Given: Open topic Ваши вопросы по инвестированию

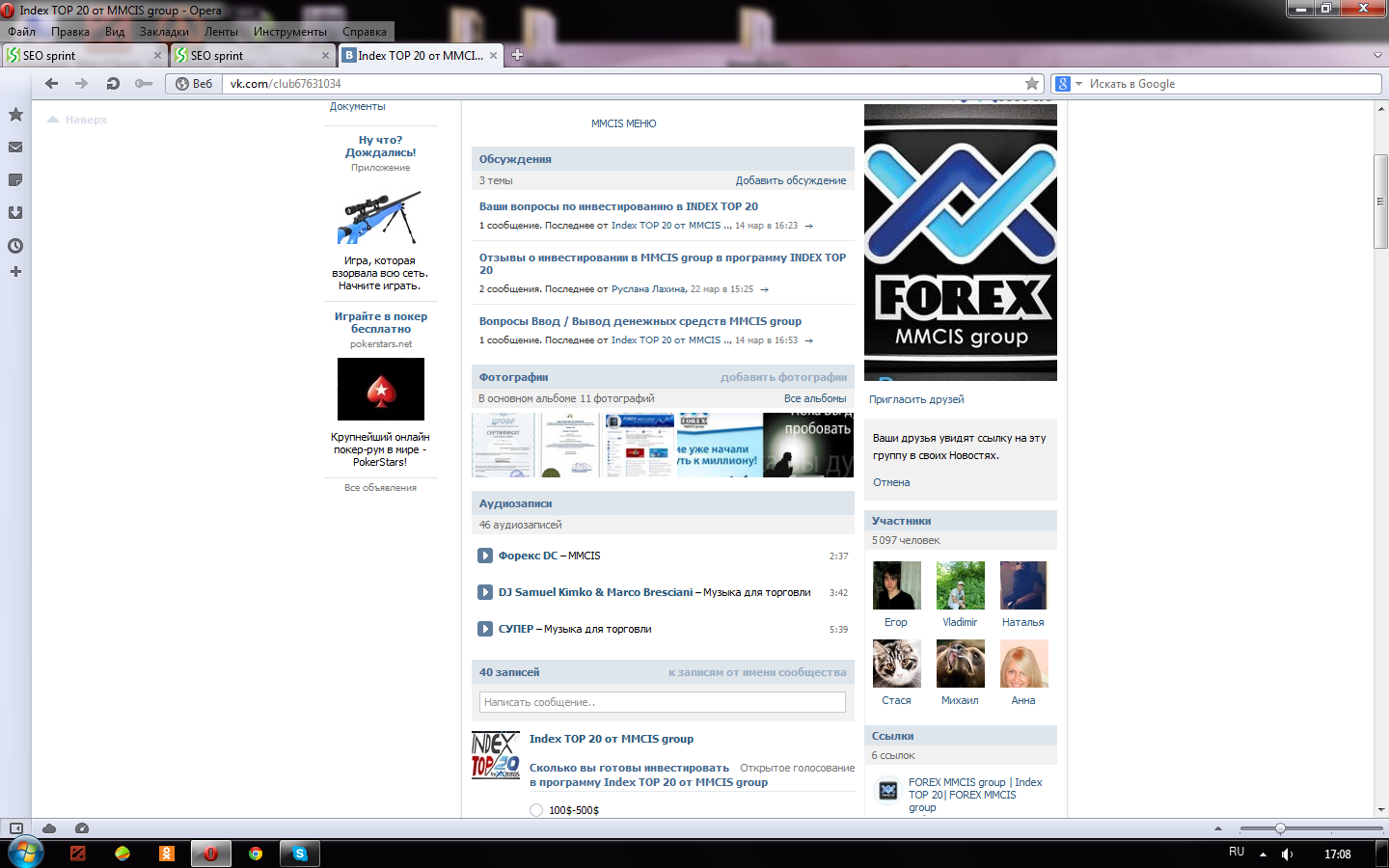Looking at the screenshot, I should 618,206.
